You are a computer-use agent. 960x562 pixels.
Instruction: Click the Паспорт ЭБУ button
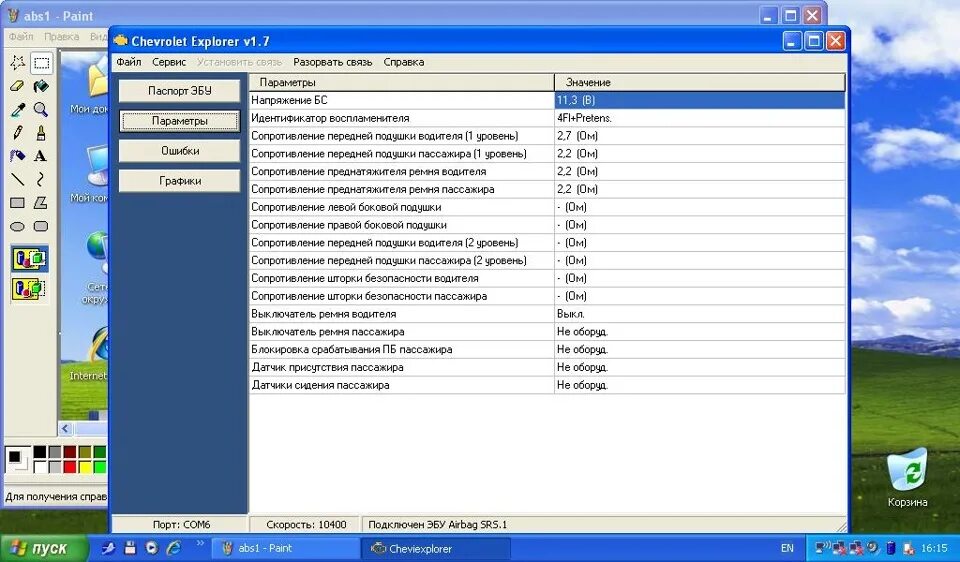pyautogui.click(x=179, y=91)
